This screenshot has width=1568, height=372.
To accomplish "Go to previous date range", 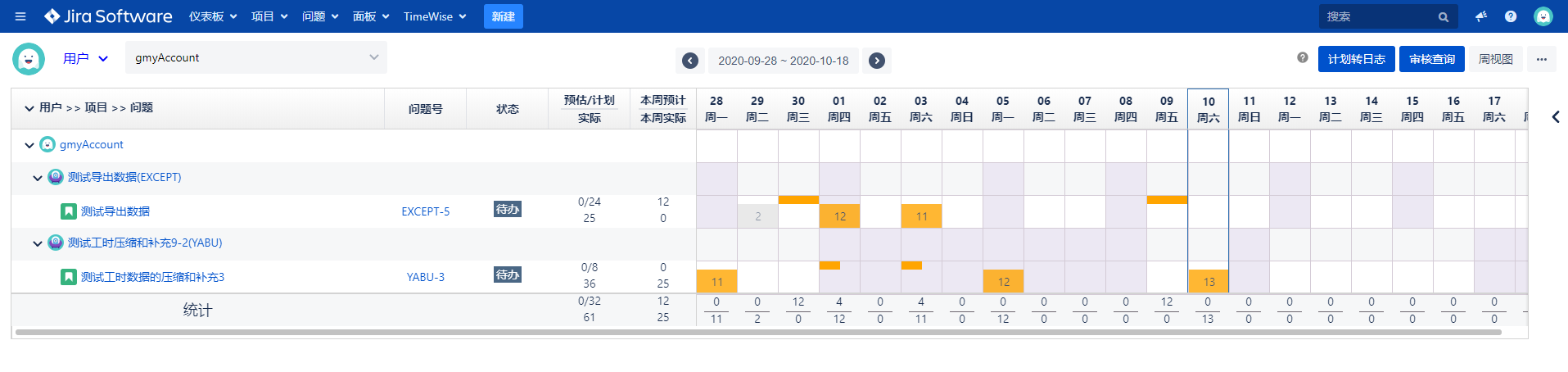I will click(690, 61).
